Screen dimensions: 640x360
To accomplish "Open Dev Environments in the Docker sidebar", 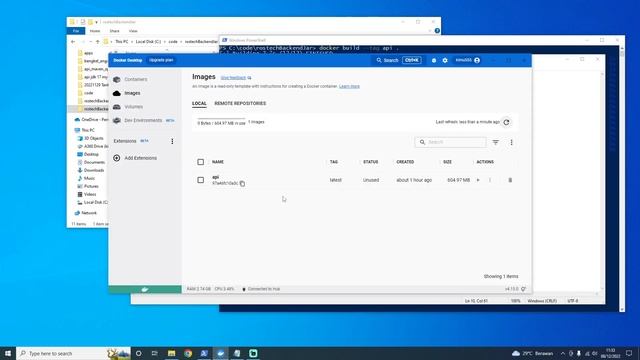I will (x=144, y=120).
